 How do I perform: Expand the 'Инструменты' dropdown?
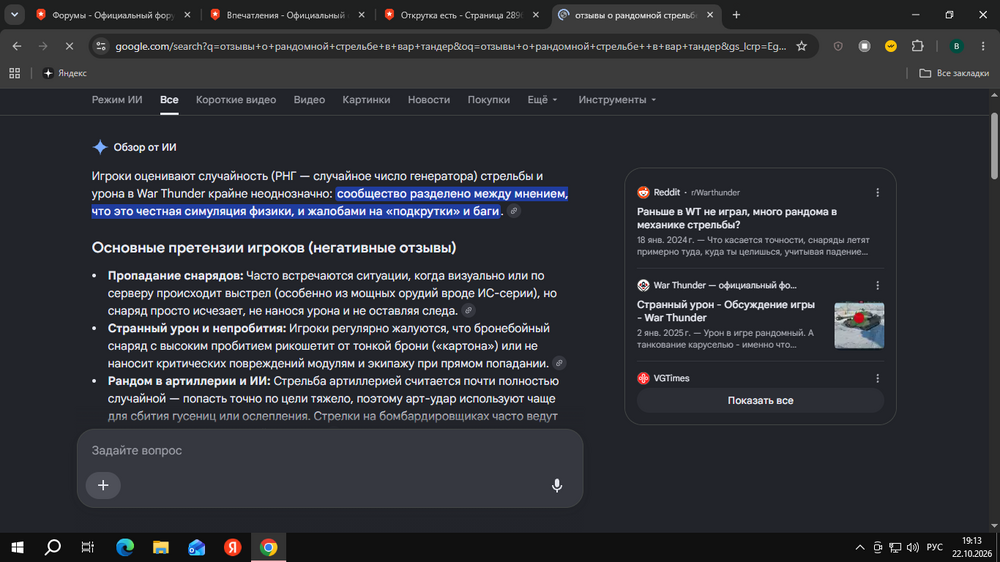(x=617, y=100)
